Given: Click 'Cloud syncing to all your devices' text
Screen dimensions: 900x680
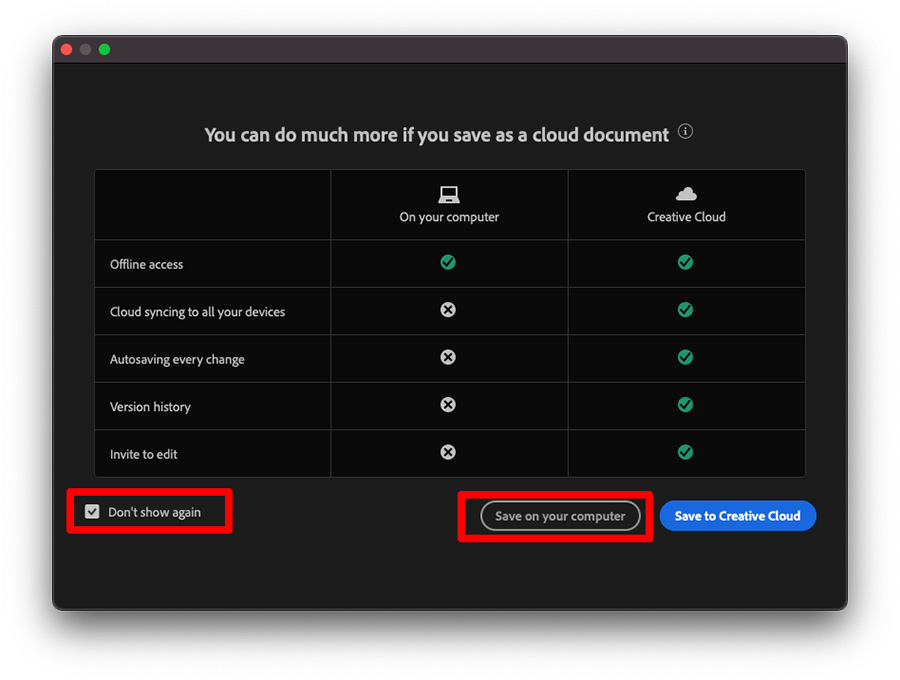Looking at the screenshot, I should click(x=197, y=312).
